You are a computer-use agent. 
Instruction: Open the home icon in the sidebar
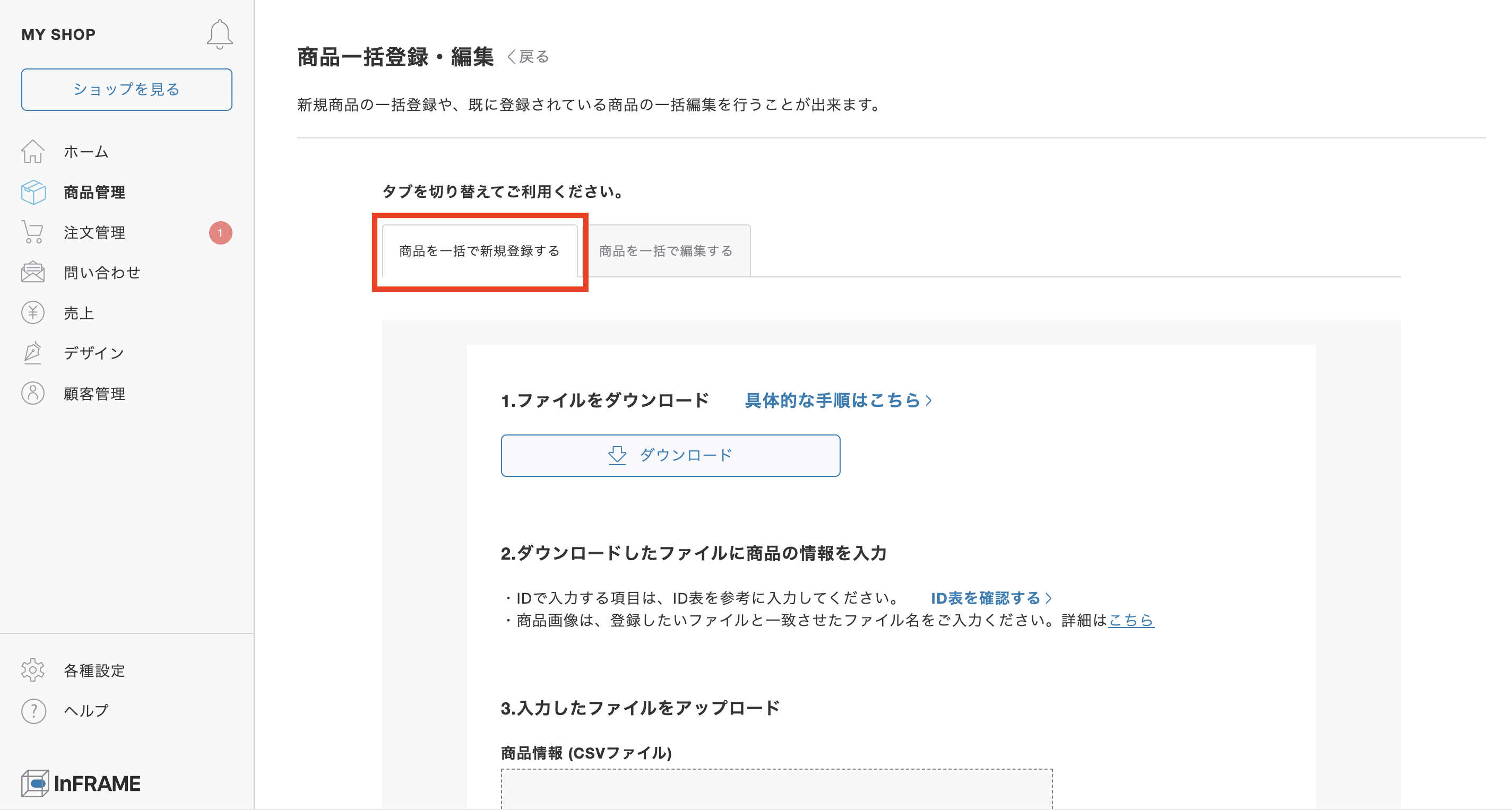point(33,151)
